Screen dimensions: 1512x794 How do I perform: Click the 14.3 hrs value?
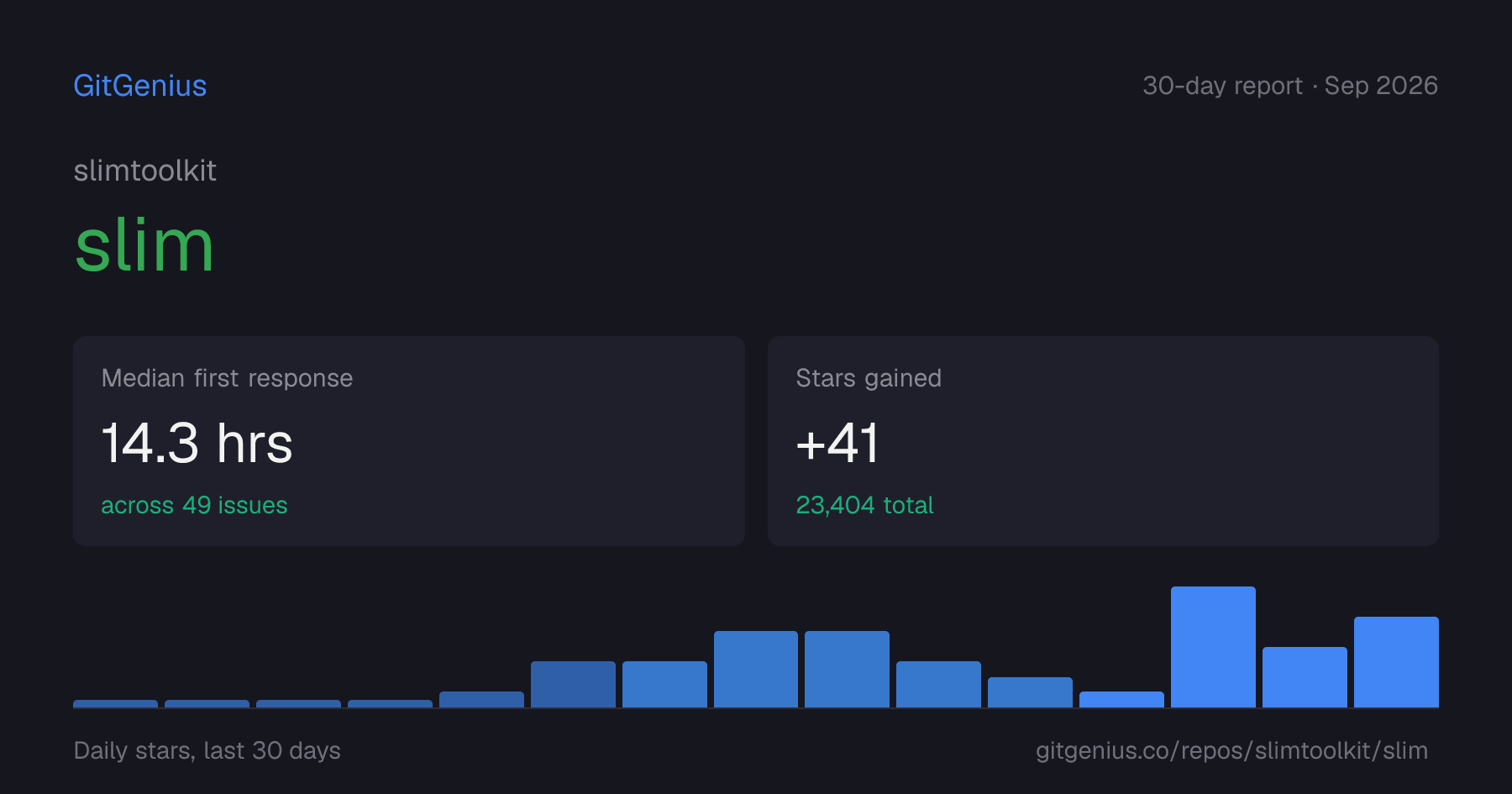(x=197, y=443)
